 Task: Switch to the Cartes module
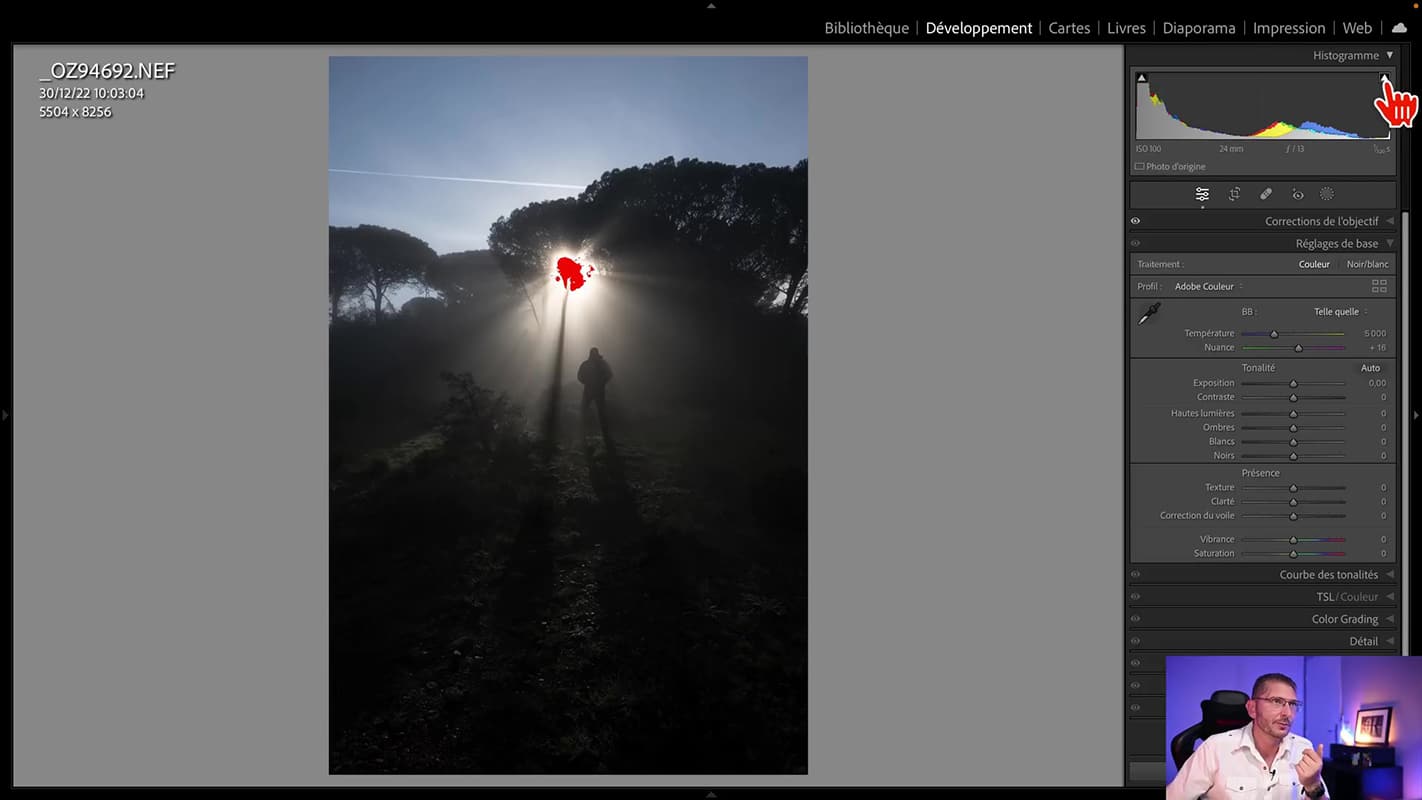(1069, 28)
